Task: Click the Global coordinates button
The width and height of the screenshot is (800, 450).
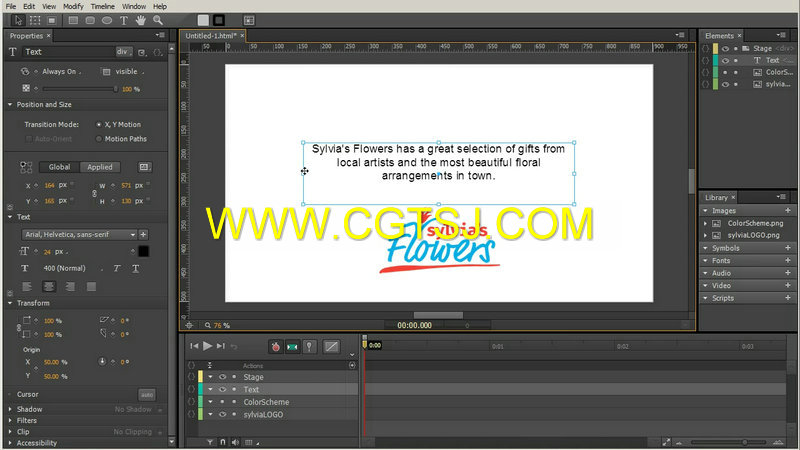Action: coord(59,167)
